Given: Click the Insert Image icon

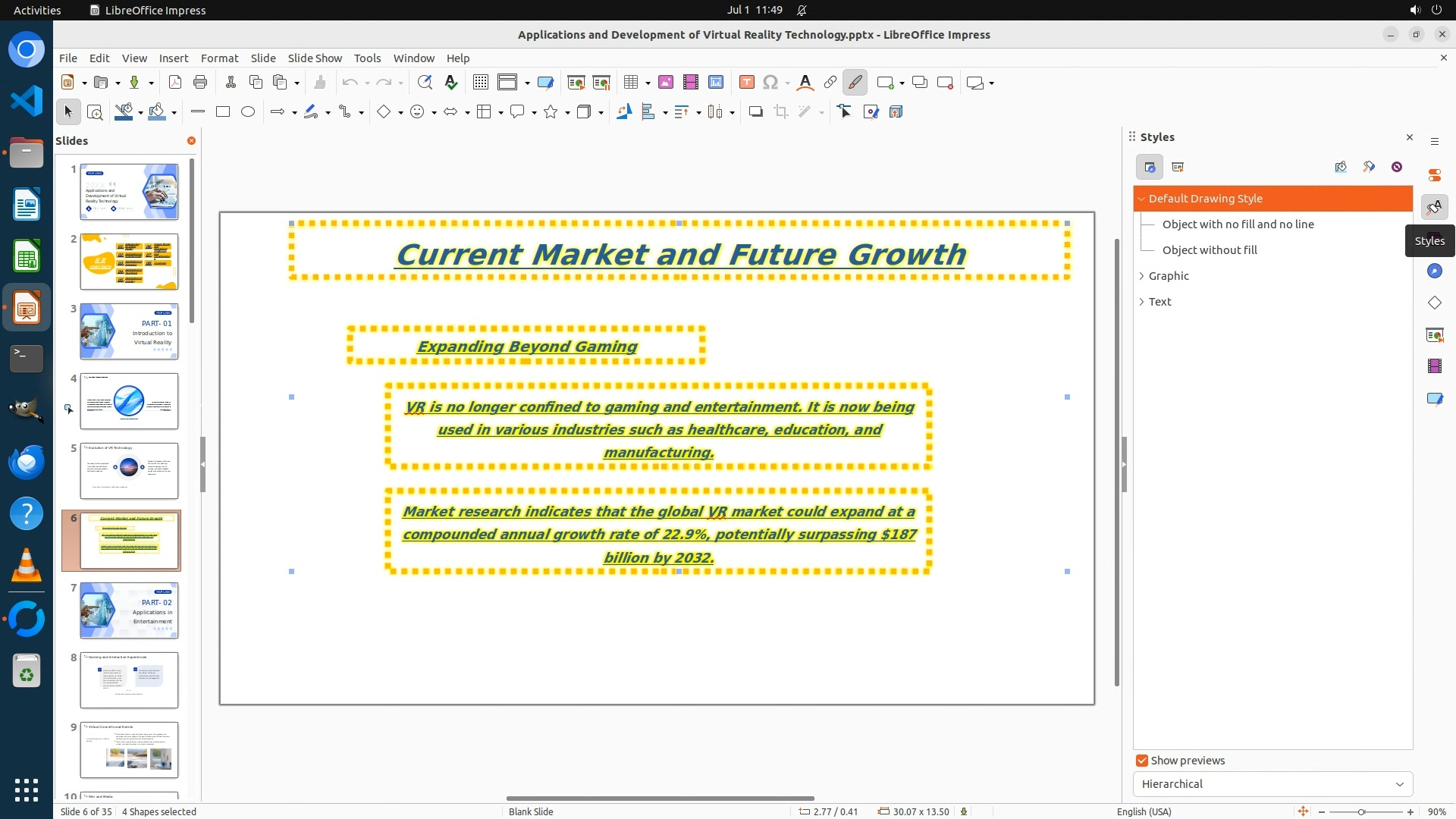Looking at the screenshot, I should point(666,83).
